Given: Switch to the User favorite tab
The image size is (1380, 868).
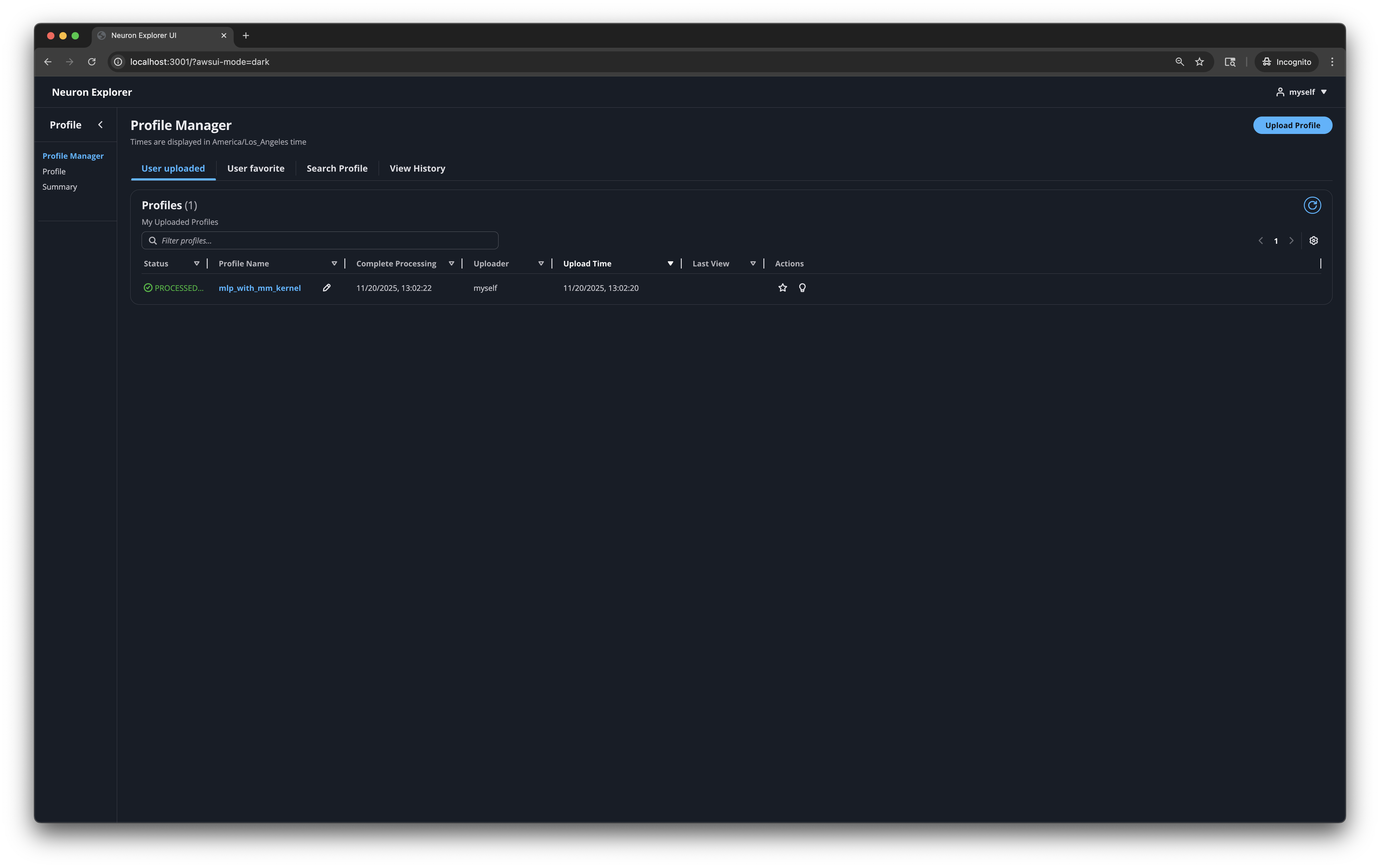Looking at the screenshot, I should pos(256,168).
